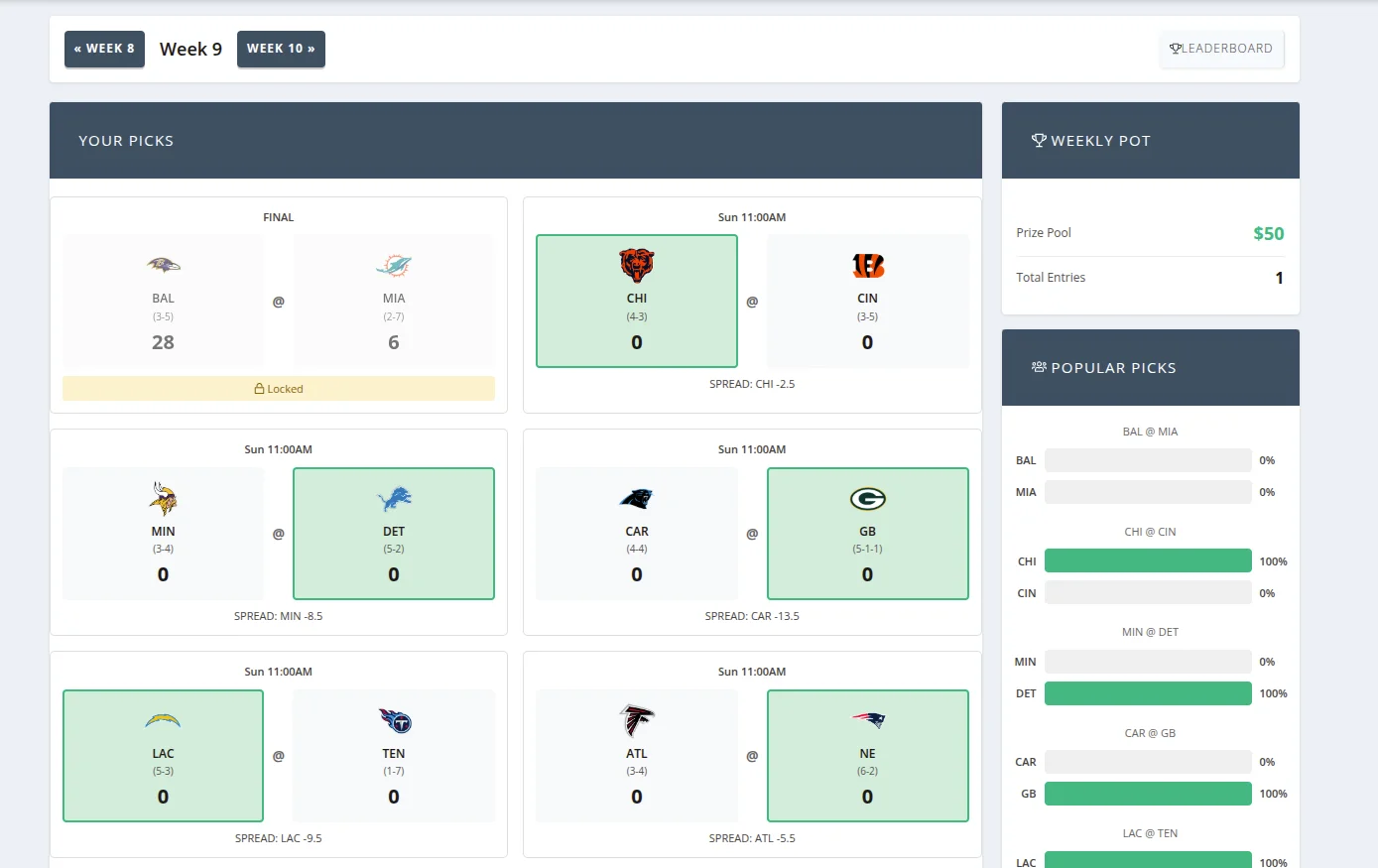Click the Minnesota Vikings logo icon
The width and height of the screenshot is (1378, 868).
(x=164, y=498)
